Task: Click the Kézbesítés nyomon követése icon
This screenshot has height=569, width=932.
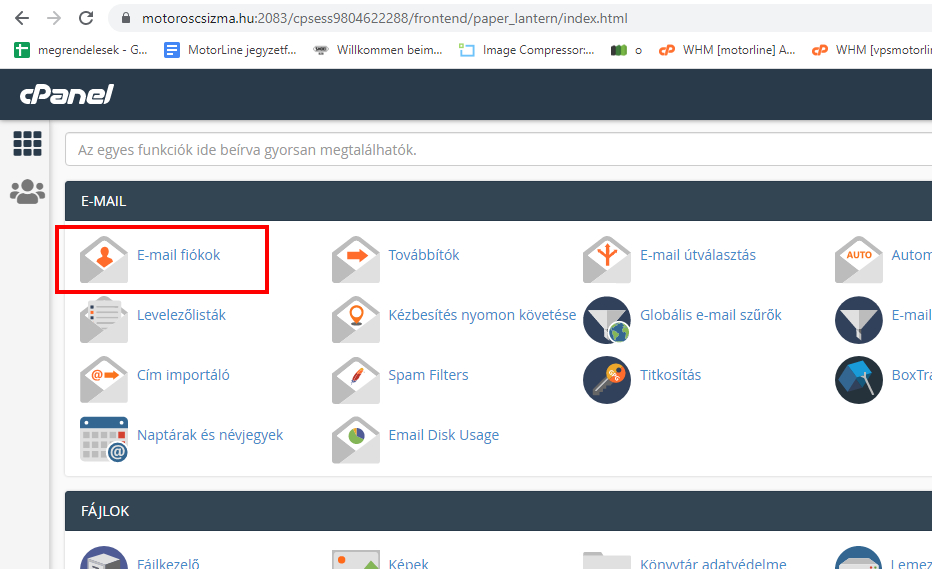Action: pos(356,319)
